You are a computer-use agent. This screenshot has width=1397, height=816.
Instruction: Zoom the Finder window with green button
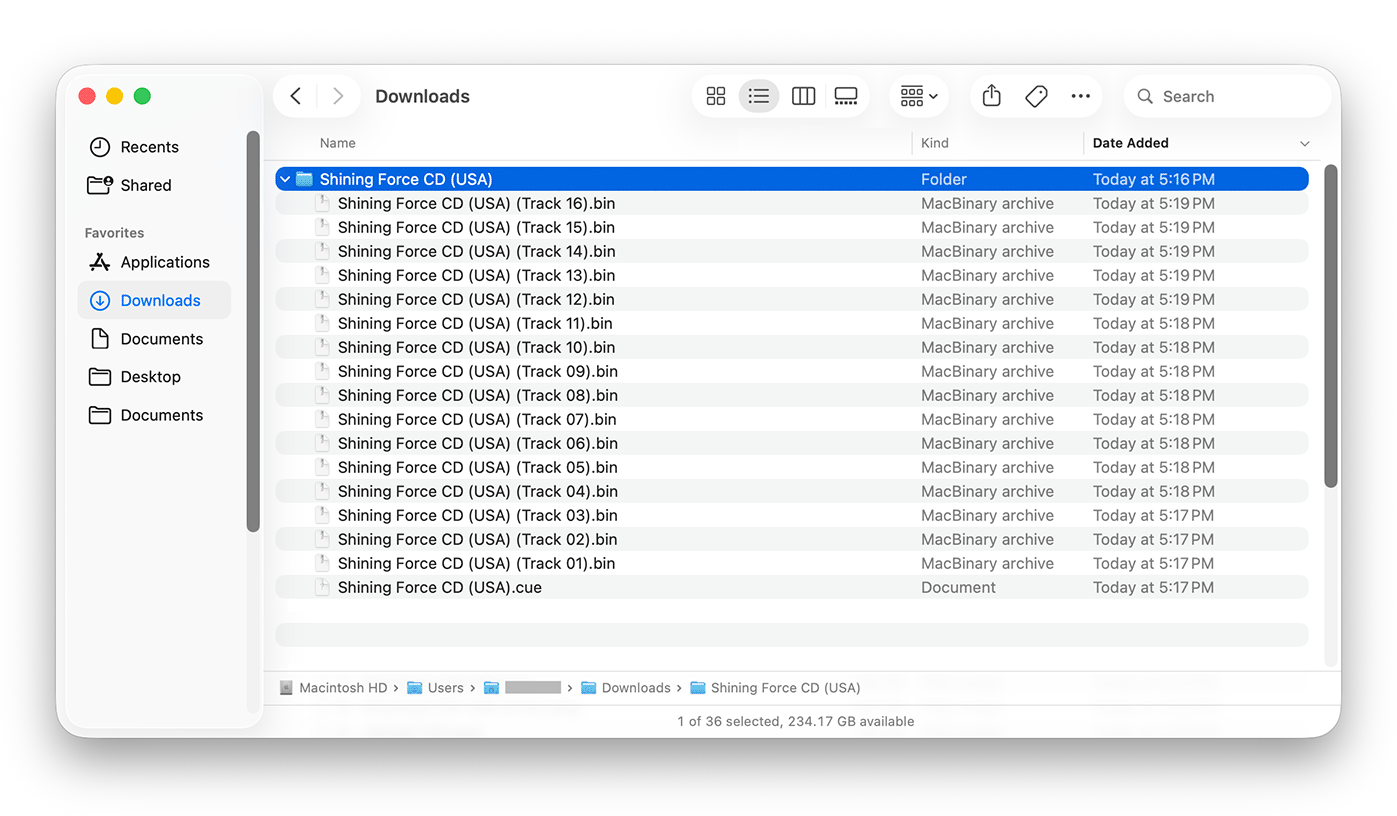tap(142, 96)
